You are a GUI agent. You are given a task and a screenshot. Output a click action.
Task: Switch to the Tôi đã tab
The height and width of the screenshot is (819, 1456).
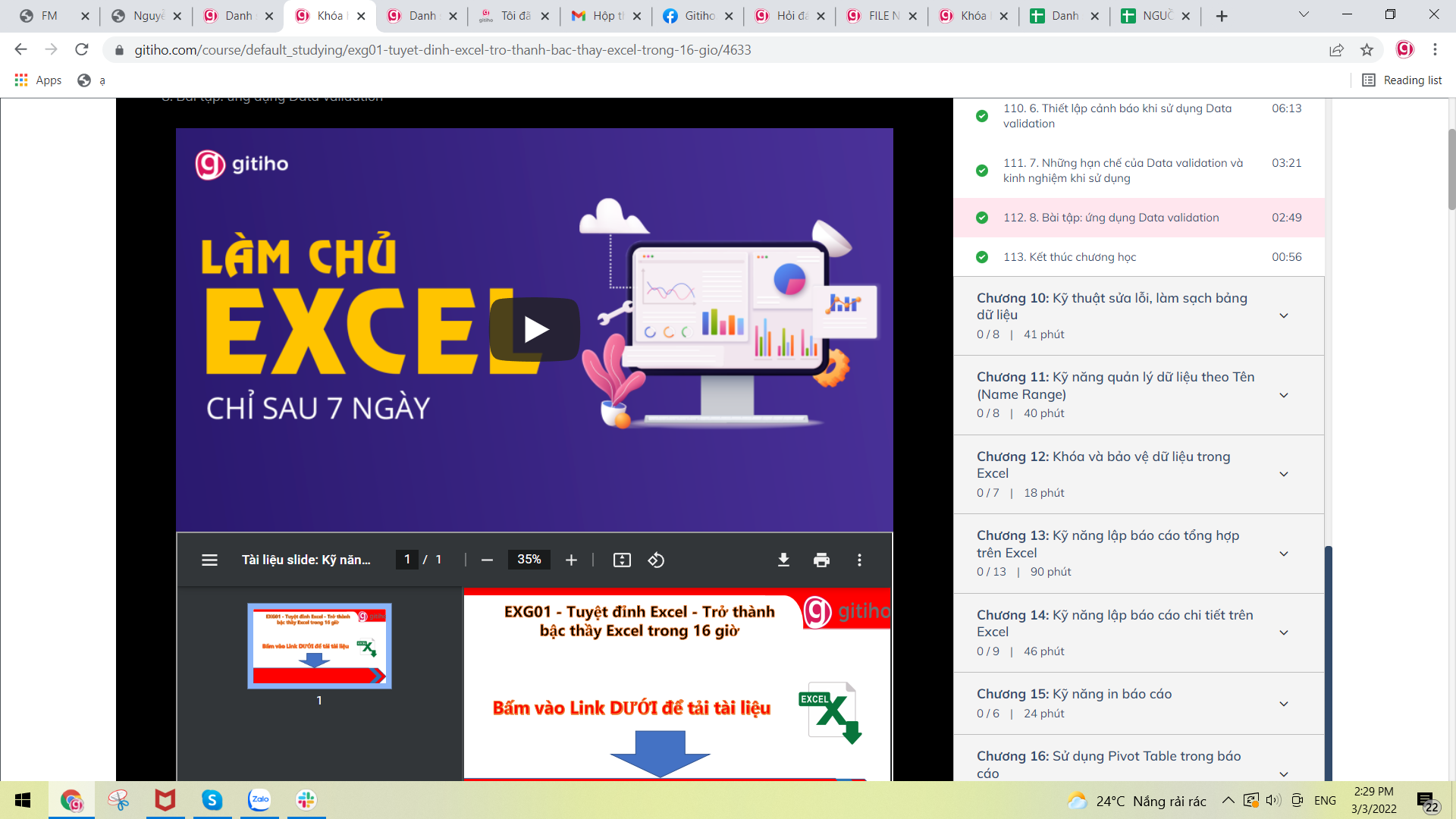pos(515,16)
